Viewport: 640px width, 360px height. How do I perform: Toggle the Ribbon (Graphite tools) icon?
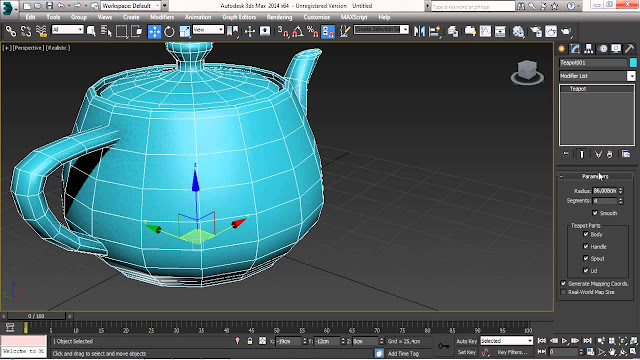(x=470, y=31)
